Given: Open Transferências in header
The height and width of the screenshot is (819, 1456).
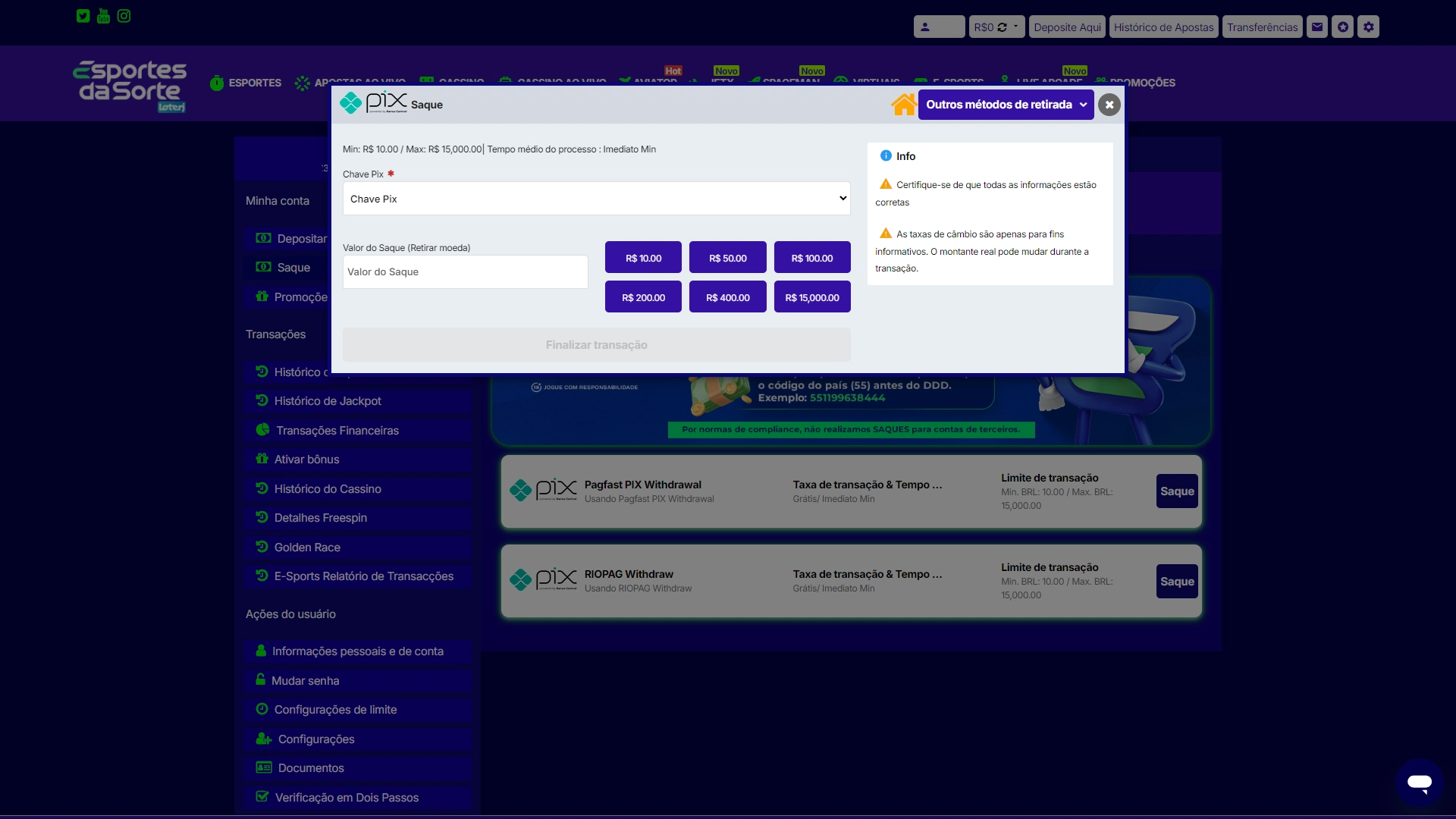Looking at the screenshot, I should pyautogui.click(x=1262, y=27).
